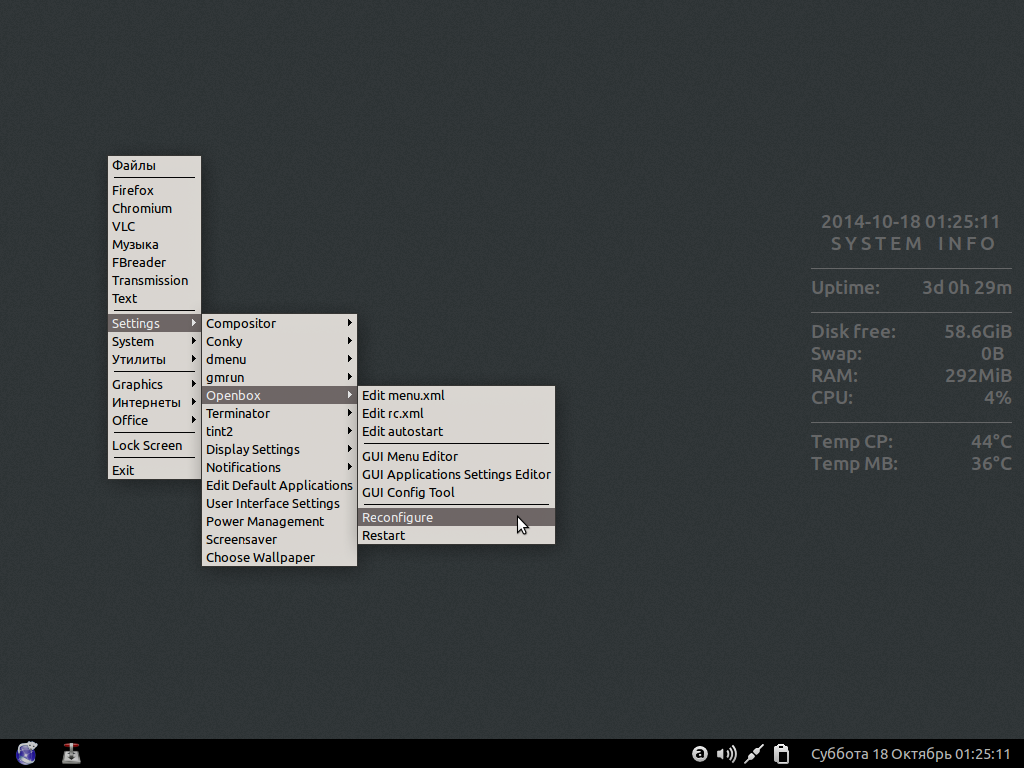Open FBreader from the menu

(x=154, y=263)
